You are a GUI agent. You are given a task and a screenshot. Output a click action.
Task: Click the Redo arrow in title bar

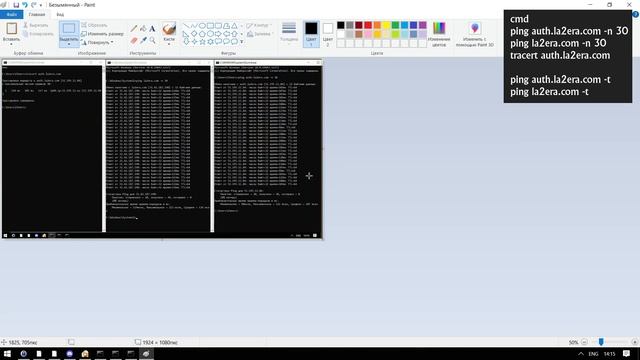click(33, 5)
